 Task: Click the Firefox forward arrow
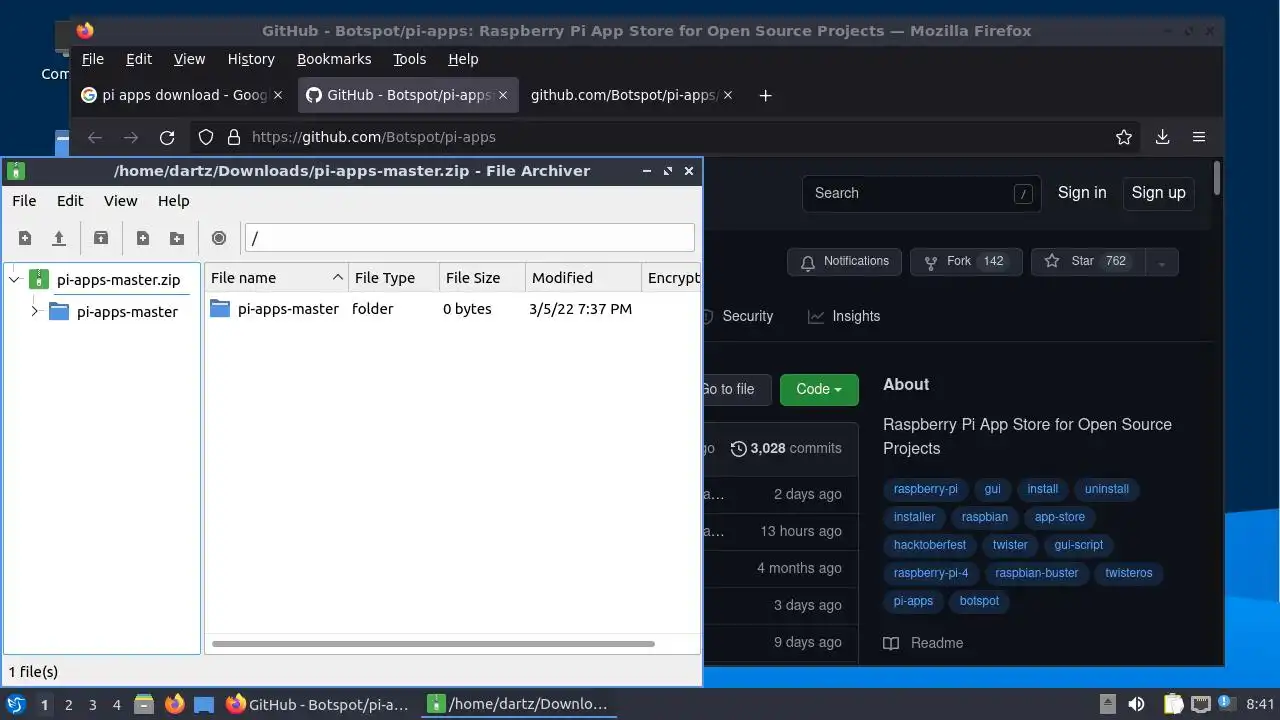tap(131, 137)
